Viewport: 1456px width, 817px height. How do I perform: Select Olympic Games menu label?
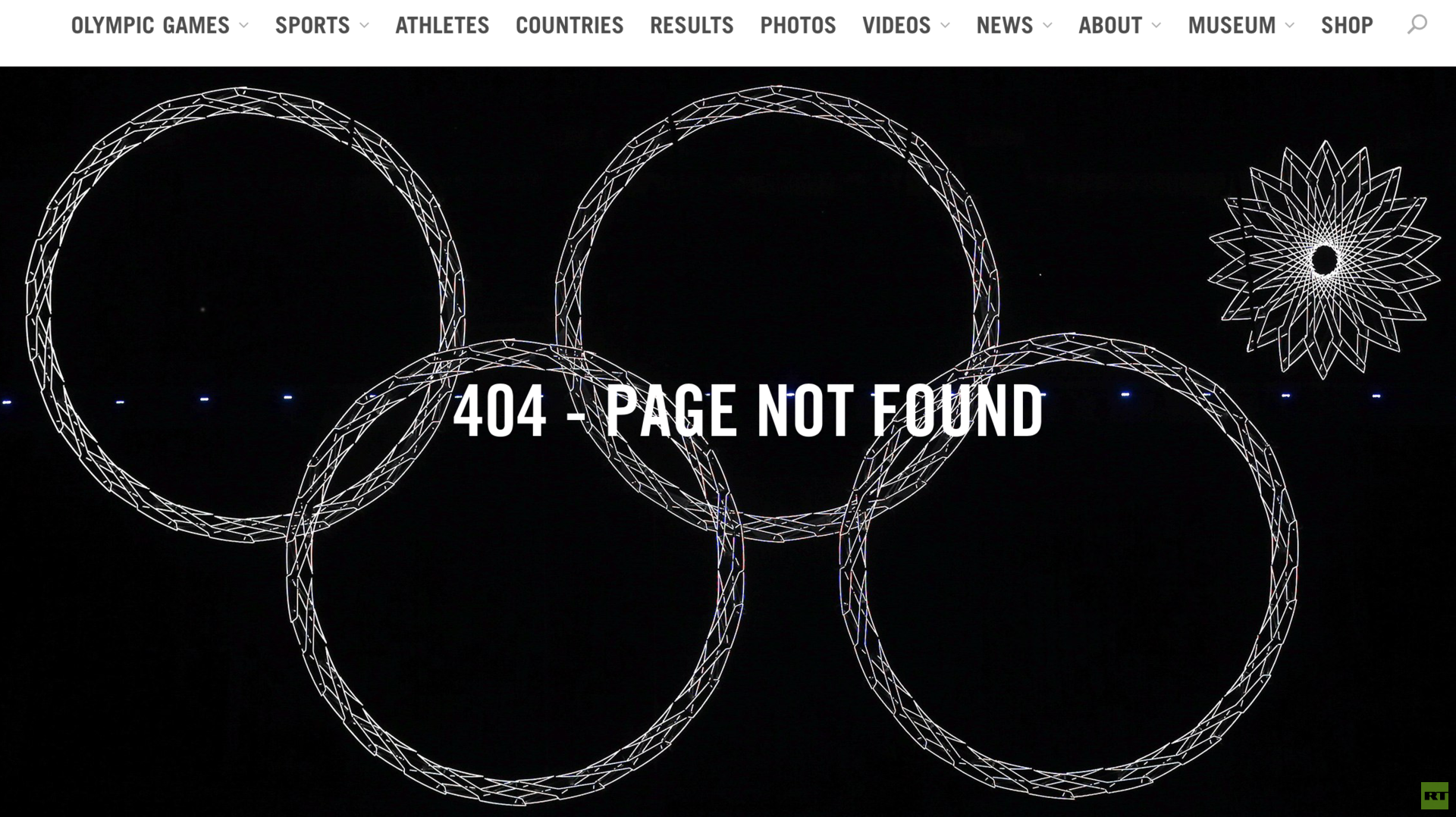point(150,26)
